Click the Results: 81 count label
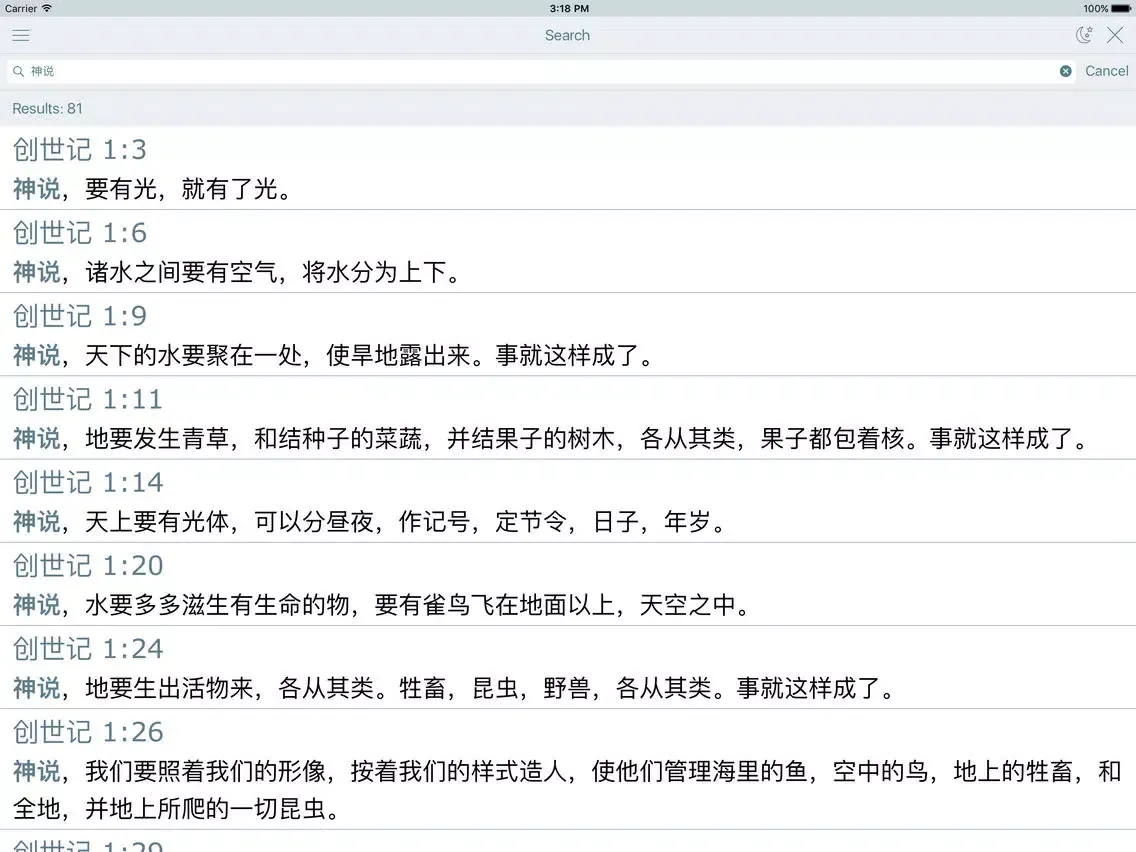This screenshot has height=852, width=1136. [x=47, y=109]
